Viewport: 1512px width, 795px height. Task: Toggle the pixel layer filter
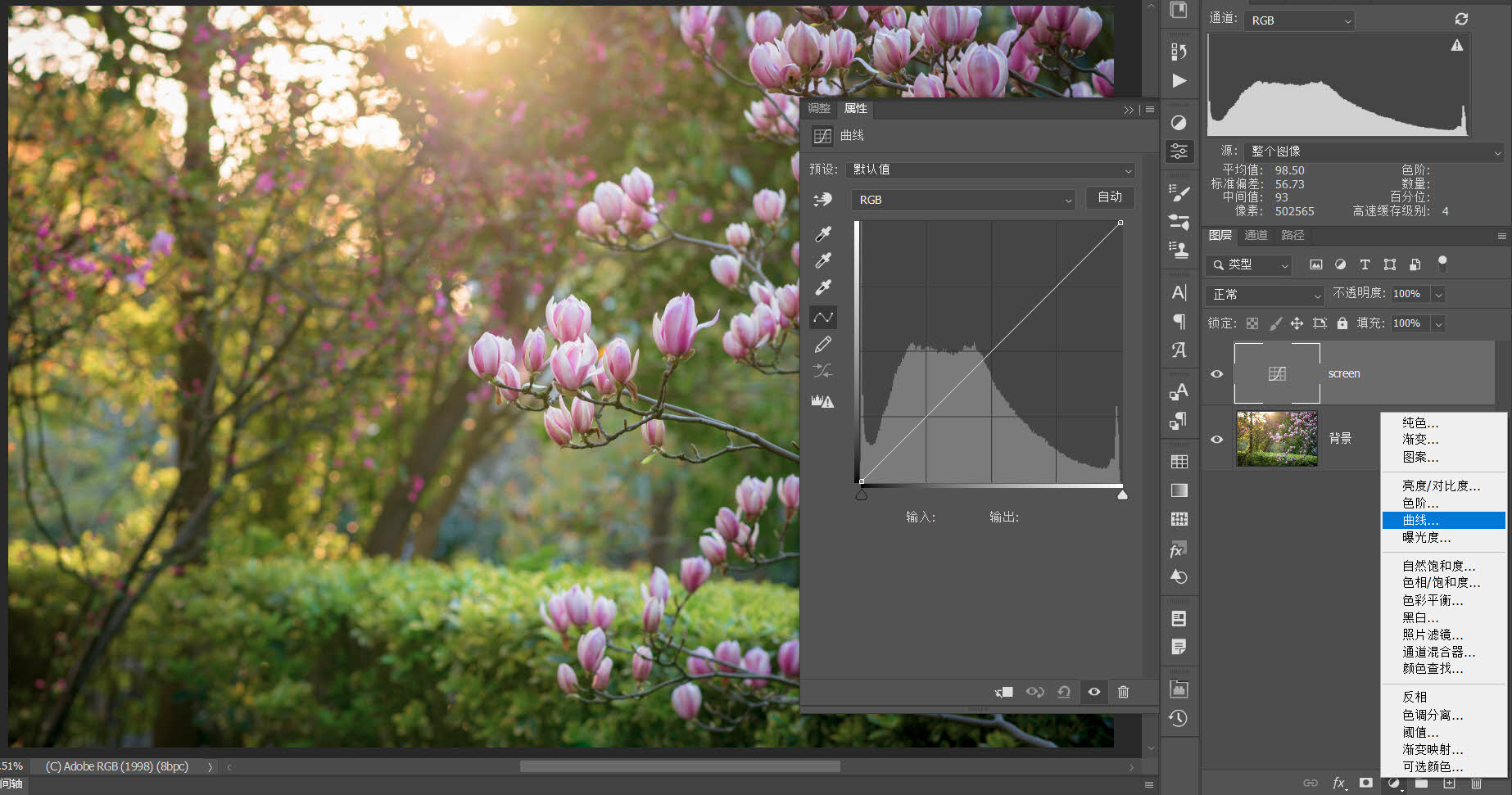coord(1316,264)
